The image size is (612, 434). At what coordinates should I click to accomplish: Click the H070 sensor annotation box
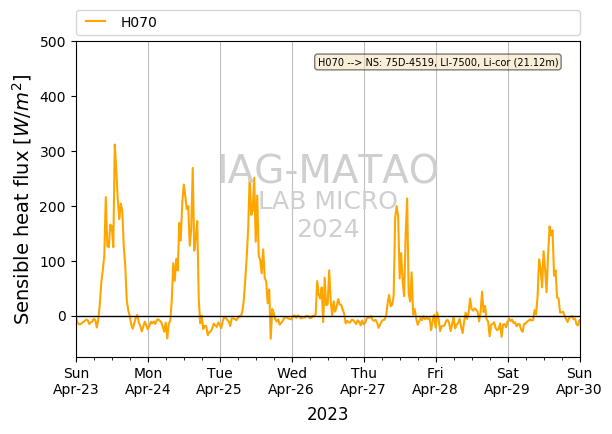click(438, 62)
